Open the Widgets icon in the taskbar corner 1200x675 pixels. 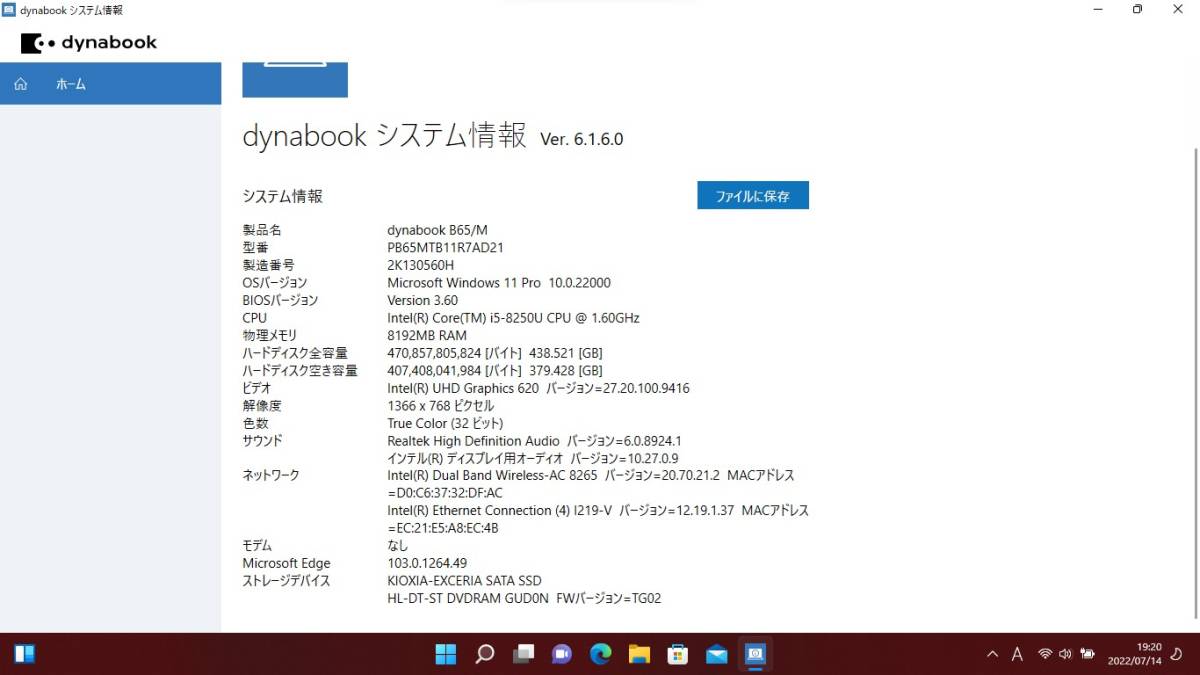[x=25, y=654]
